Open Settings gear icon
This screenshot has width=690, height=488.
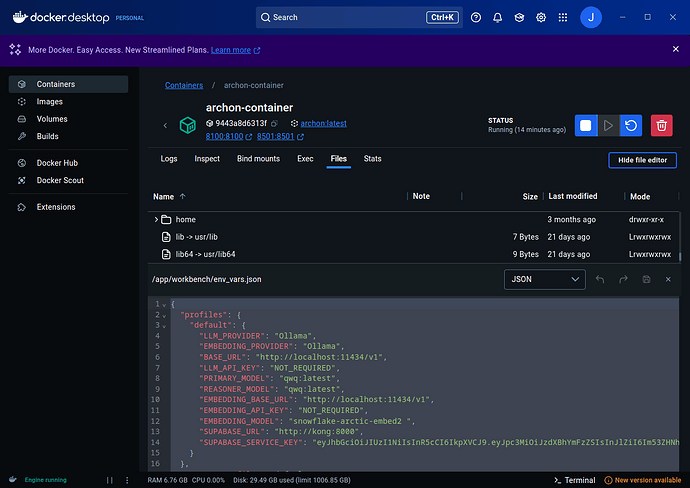click(x=541, y=18)
